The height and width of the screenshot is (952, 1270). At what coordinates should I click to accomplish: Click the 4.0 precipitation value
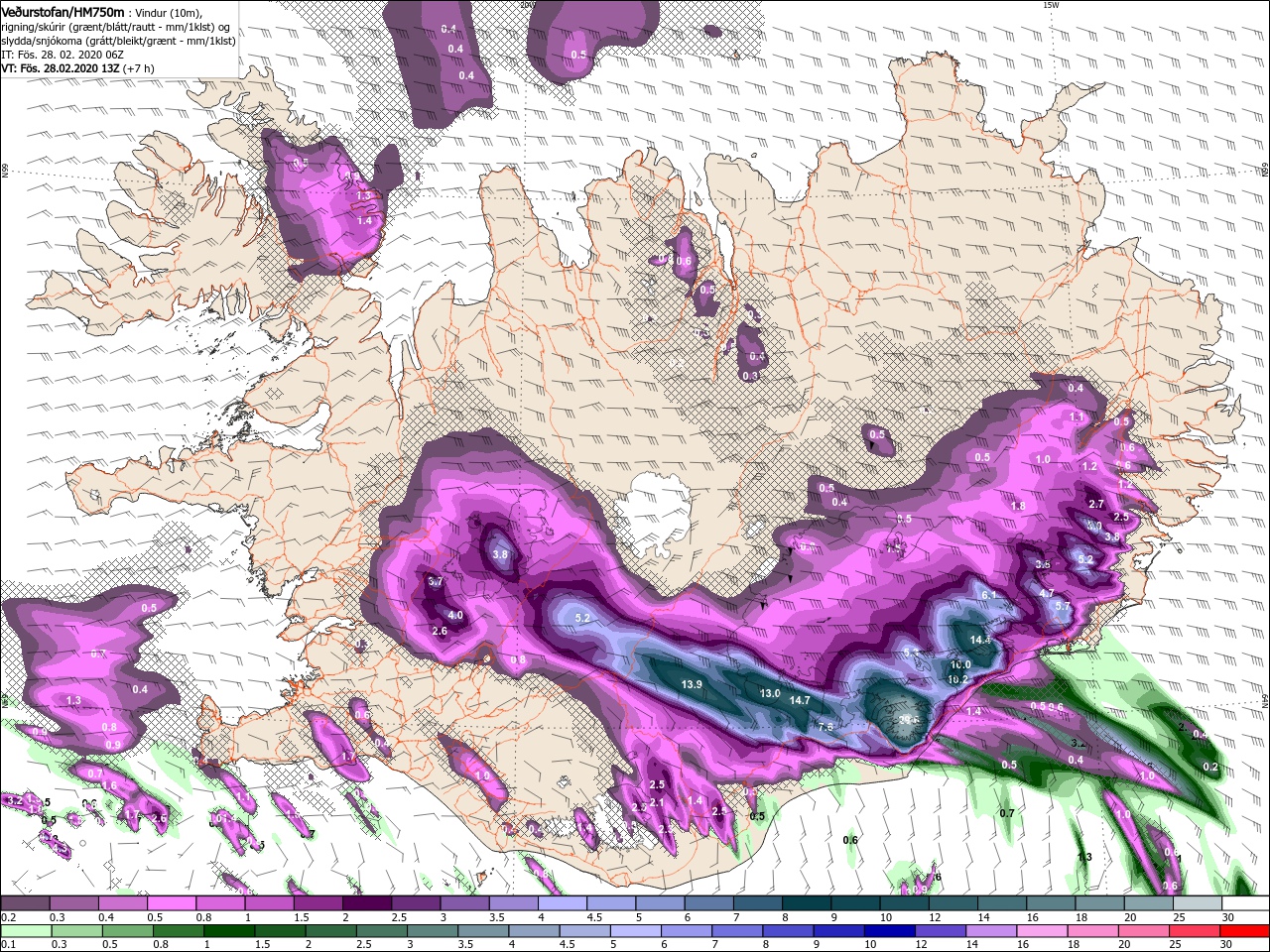455,615
